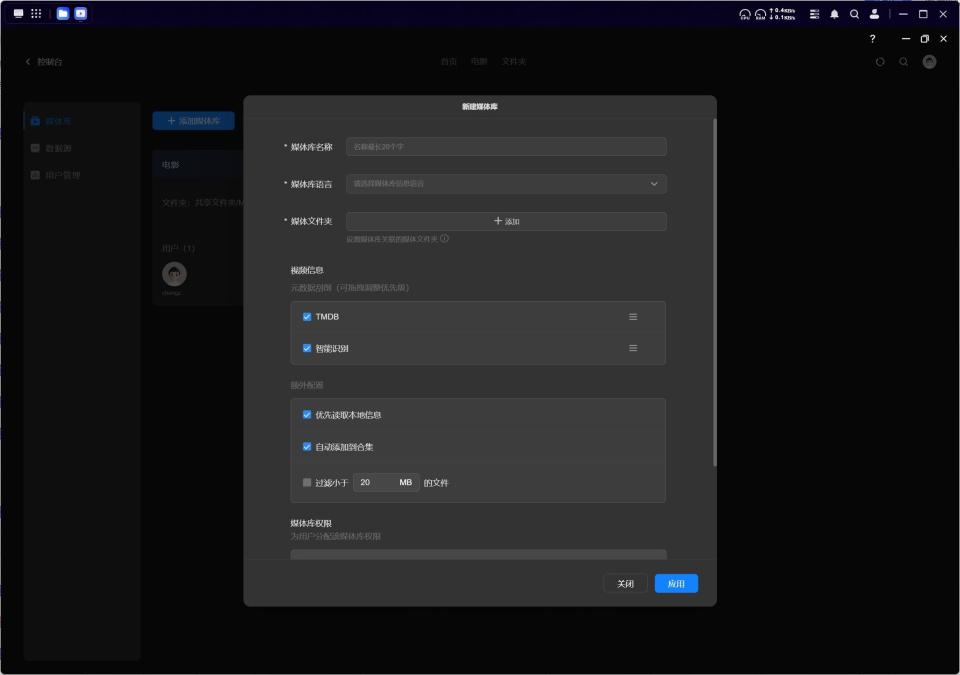Open the notification bell
Viewport: 960px width, 675px height.
pyautogui.click(x=834, y=14)
